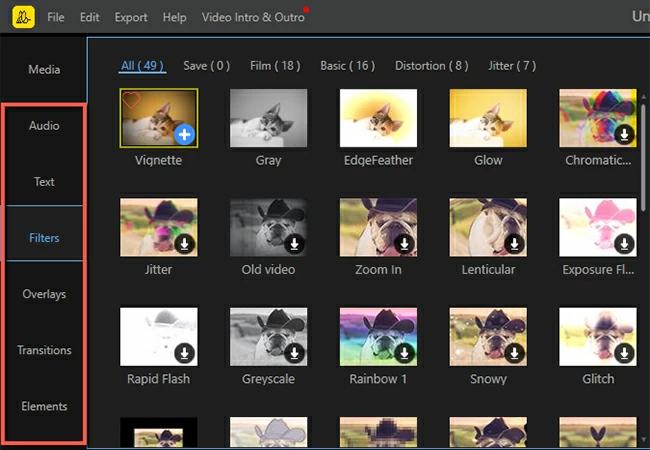This screenshot has height=450, width=650.
Task: Click the scrollbar up arrow
Action: [643, 97]
